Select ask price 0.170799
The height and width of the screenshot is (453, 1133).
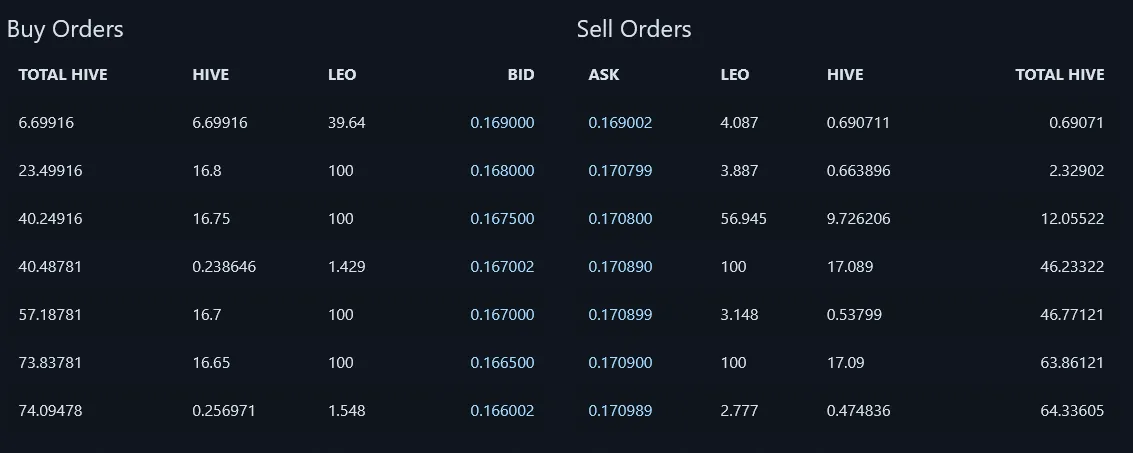point(620,171)
